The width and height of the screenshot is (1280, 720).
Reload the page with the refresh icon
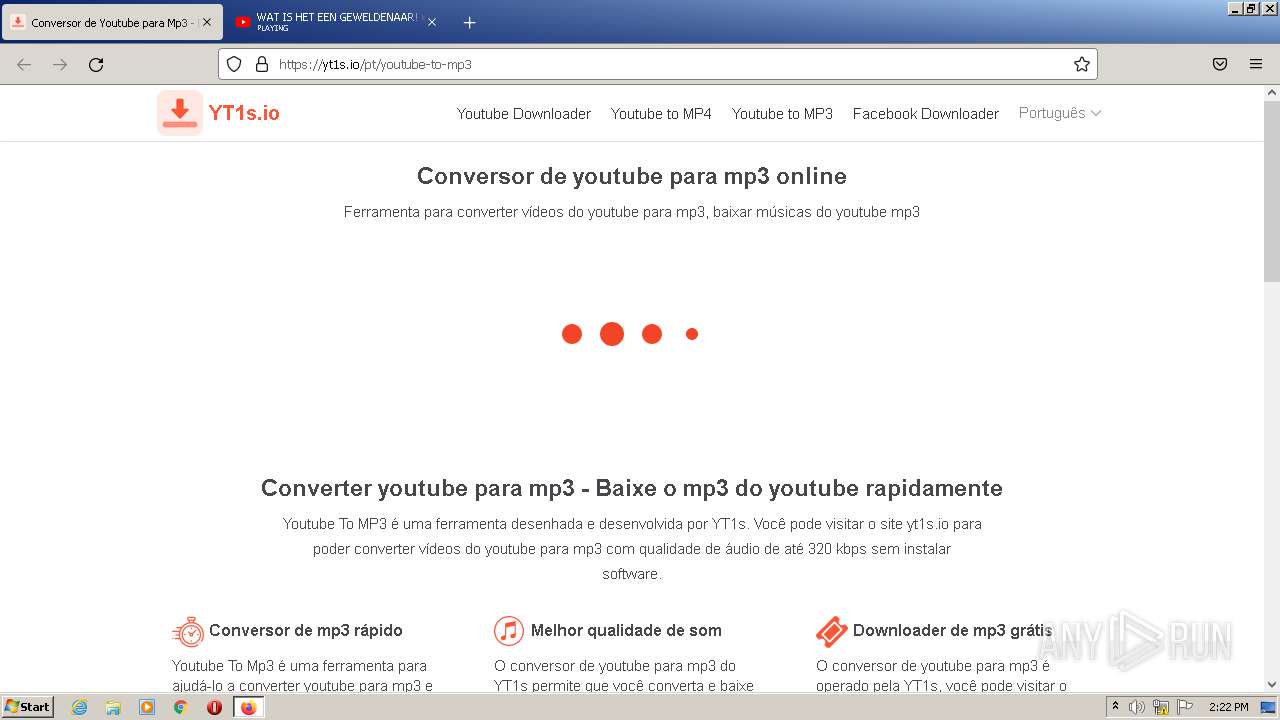pyautogui.click(x=96, y=64)
